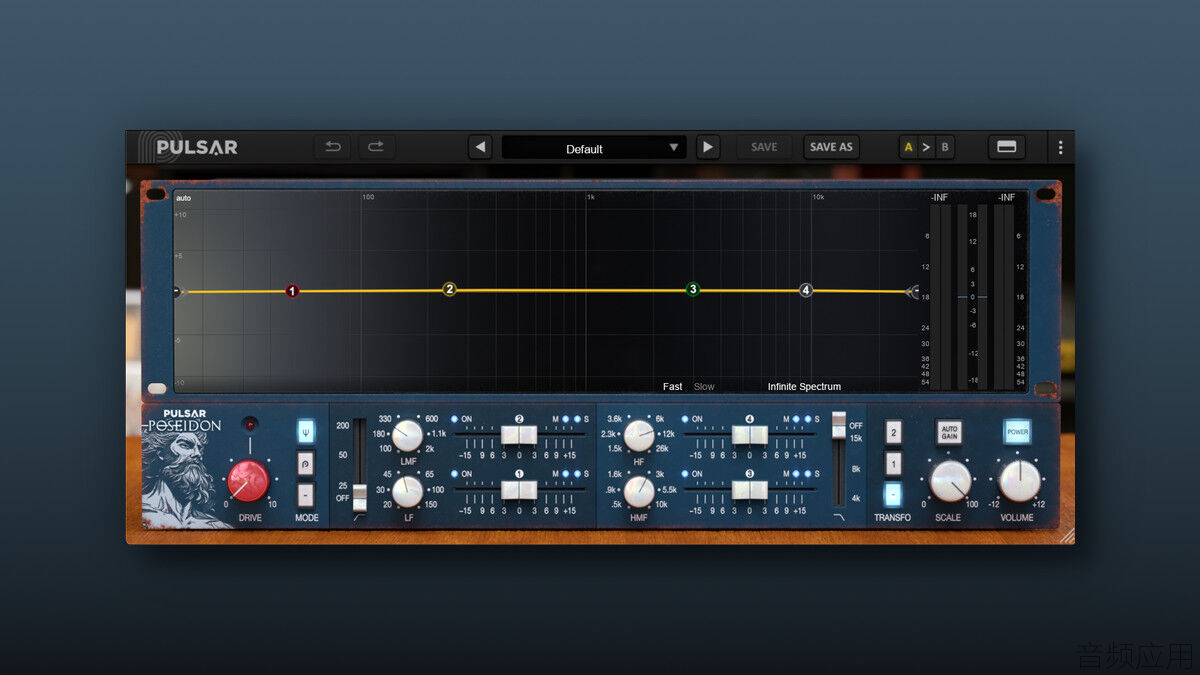
Task: Click the Pulsar logo
Action: (188, 147)
